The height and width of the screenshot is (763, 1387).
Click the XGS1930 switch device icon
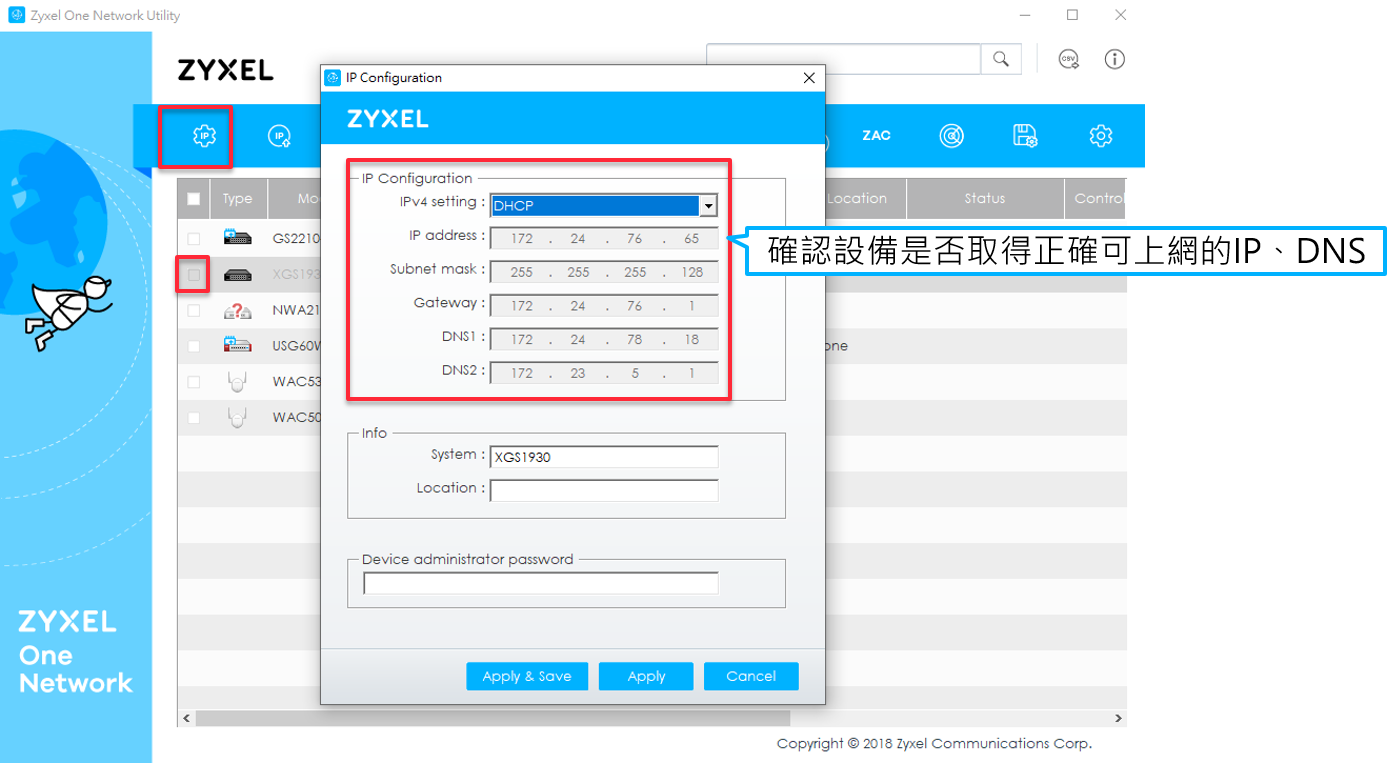pos(237,275)
